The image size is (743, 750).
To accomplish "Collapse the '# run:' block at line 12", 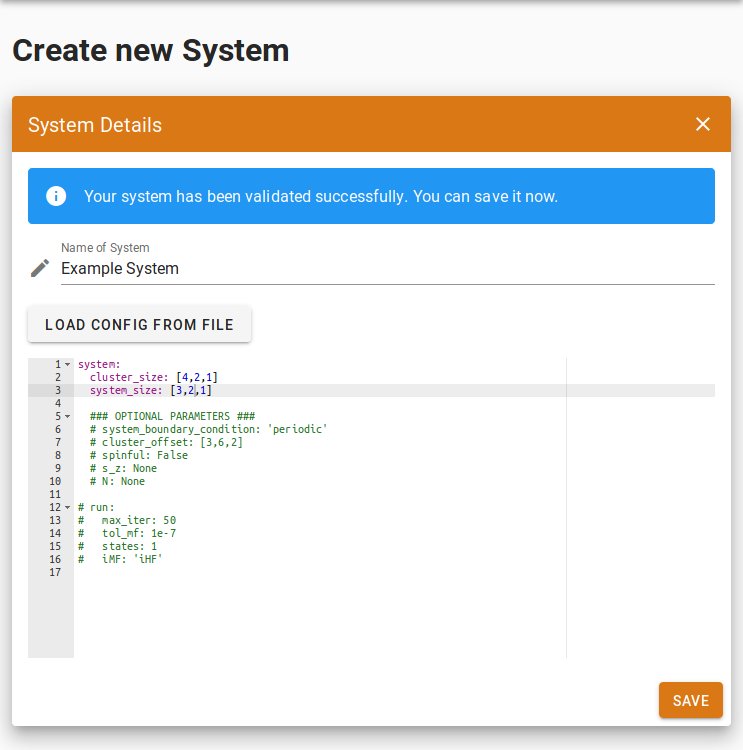I will 68,507.
